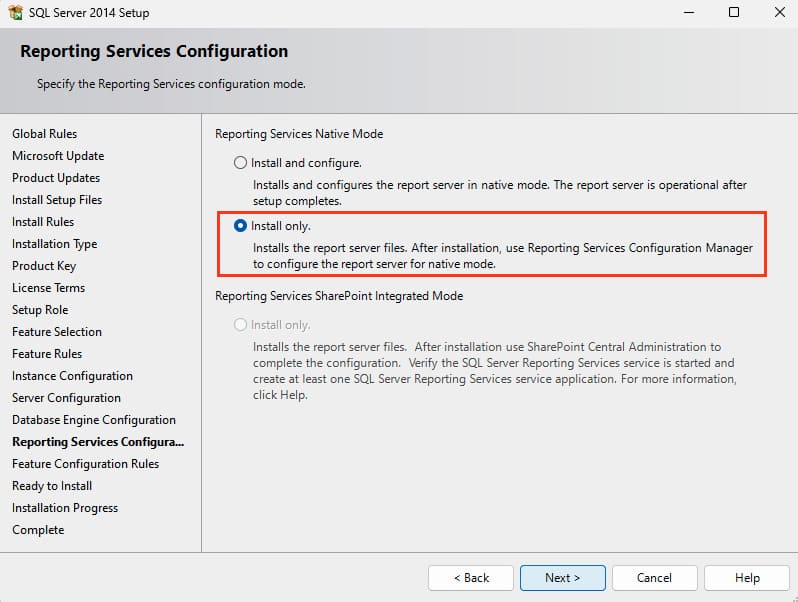
Task: Select Product Updates in the sidebar
Action: tap(56, 178)
